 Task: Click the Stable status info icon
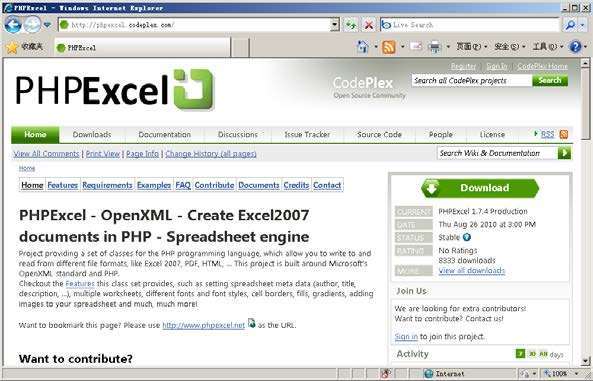[467, 237]
